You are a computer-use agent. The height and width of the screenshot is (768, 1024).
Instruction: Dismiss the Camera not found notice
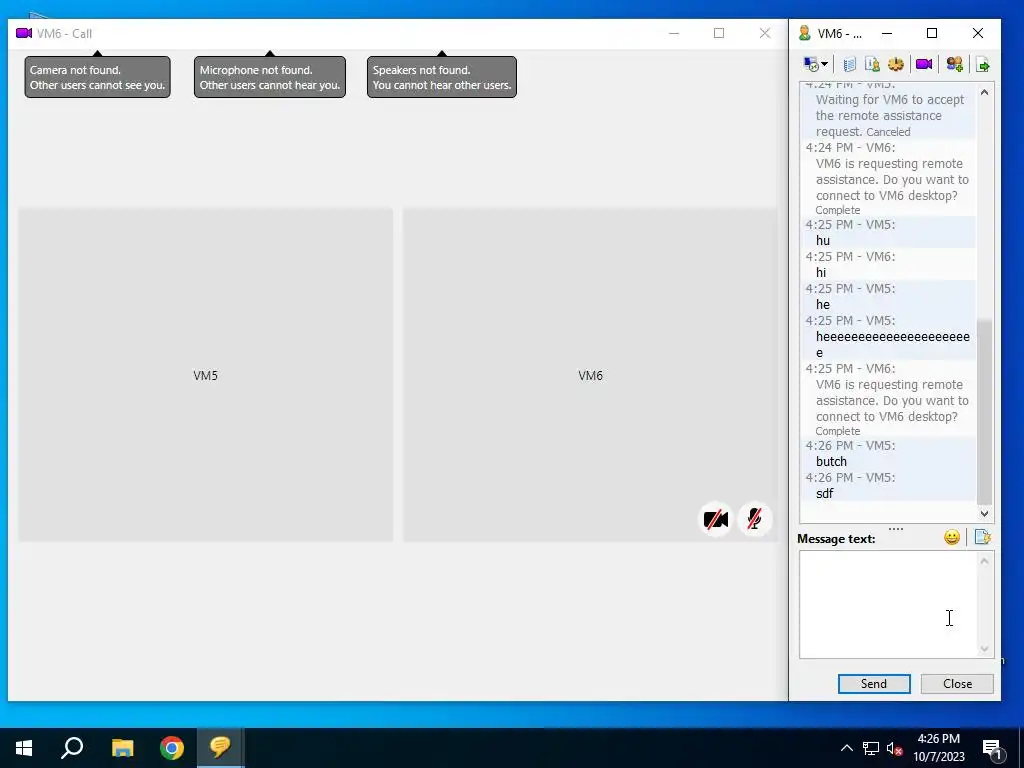click(97, 77)
